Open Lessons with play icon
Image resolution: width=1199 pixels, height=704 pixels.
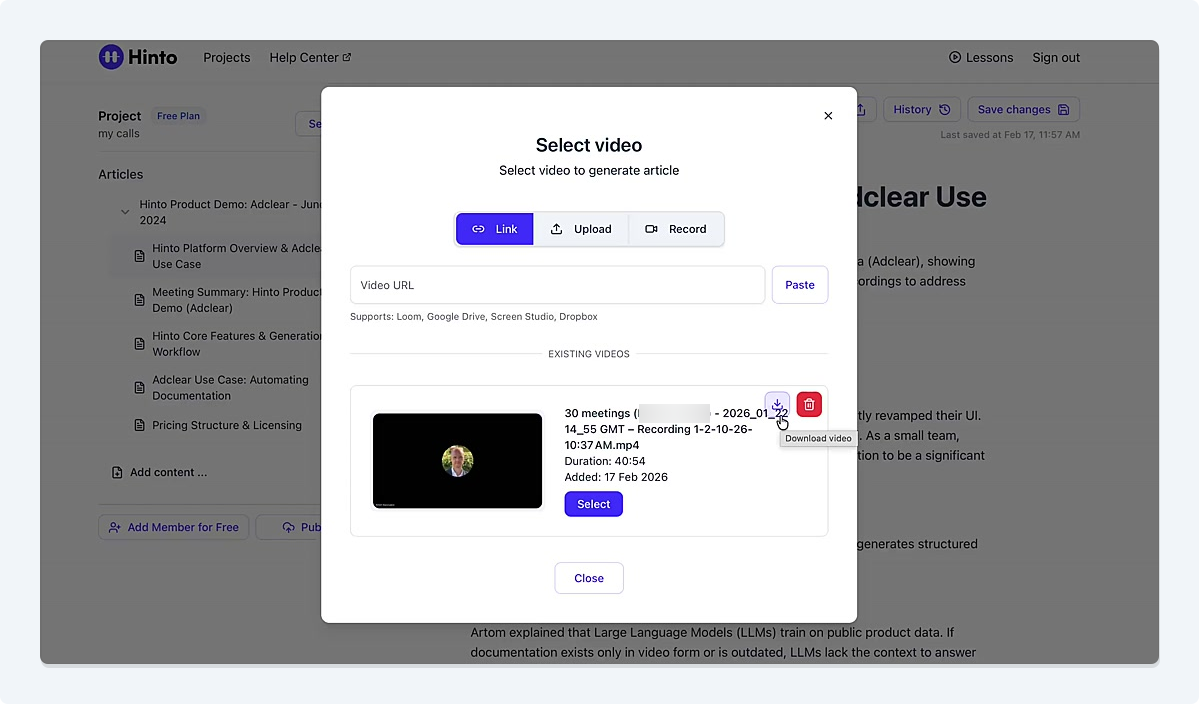[x=981, y=57]
